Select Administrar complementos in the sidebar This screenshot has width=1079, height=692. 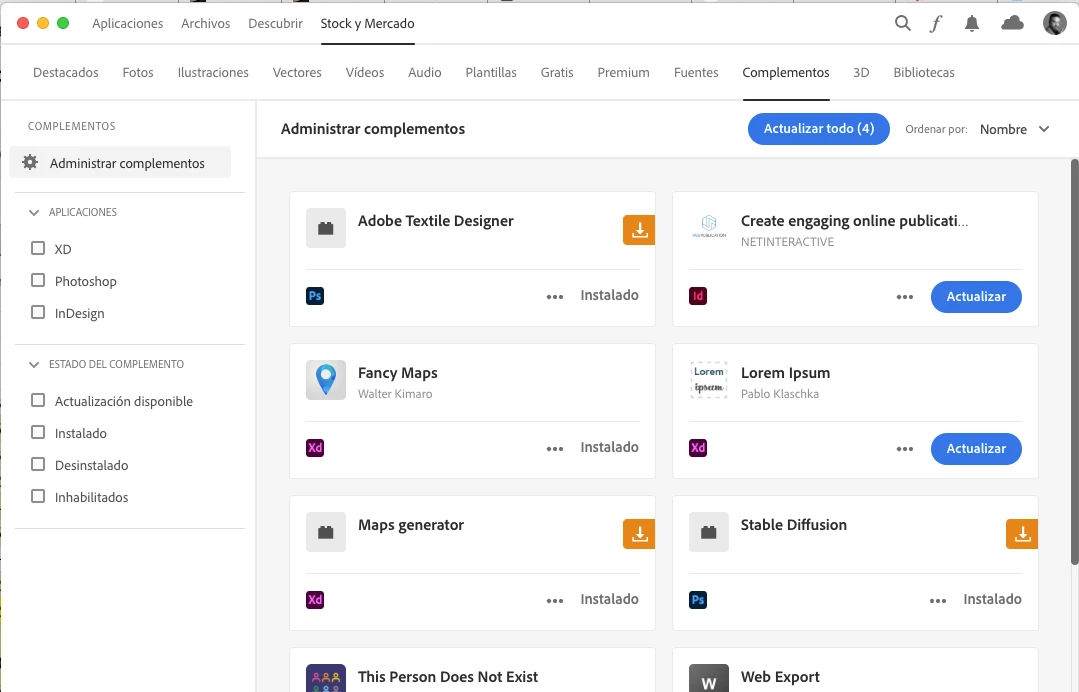pyautogui.click(x=120, y=162)
